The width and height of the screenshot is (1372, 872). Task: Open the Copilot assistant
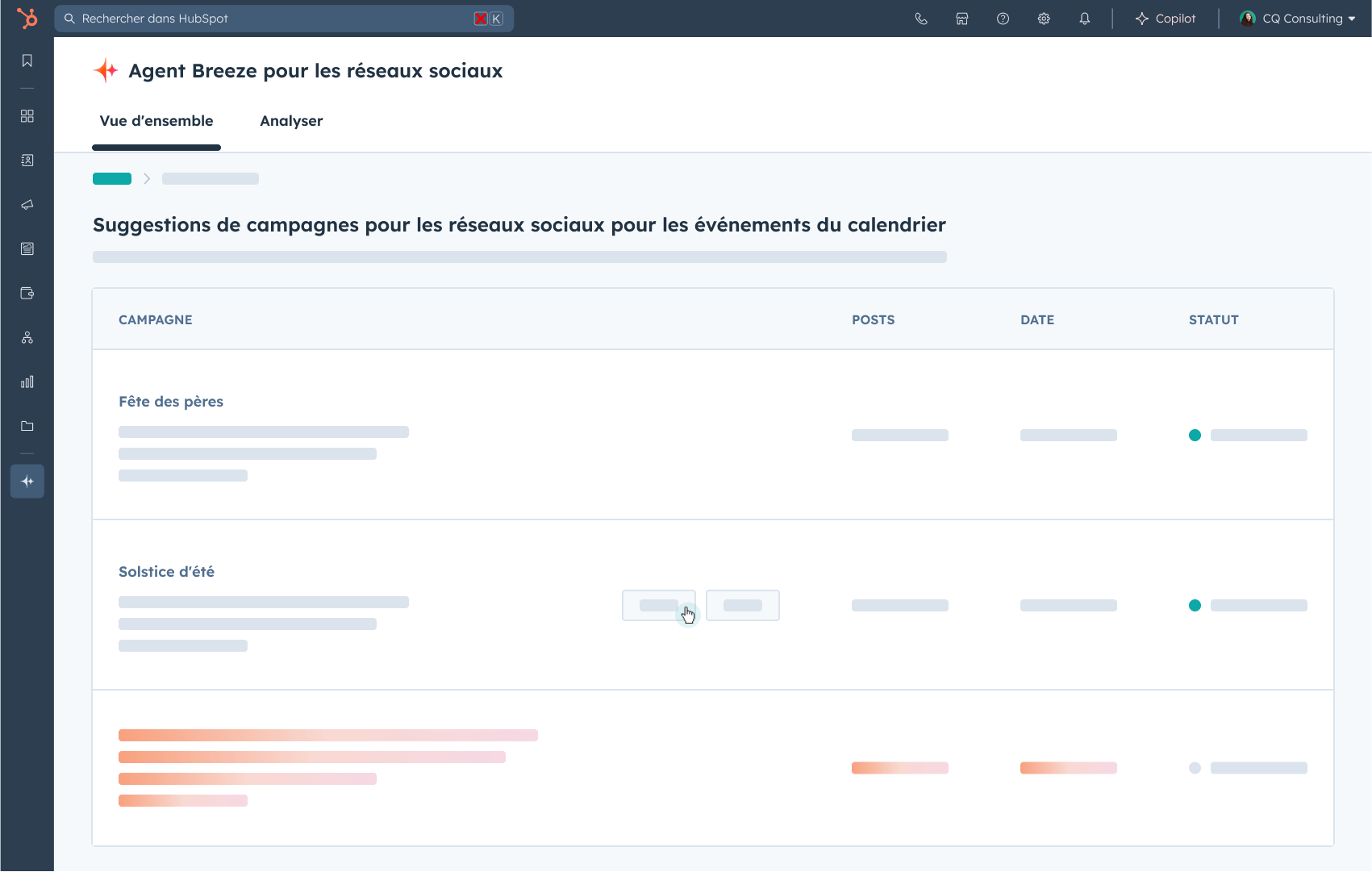[1166, 19]
